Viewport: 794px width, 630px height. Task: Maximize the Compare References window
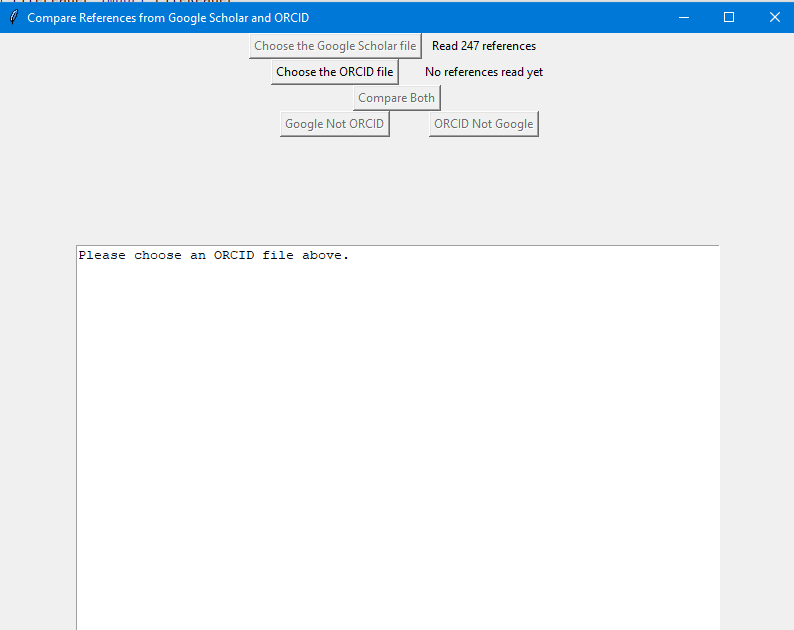729,17
